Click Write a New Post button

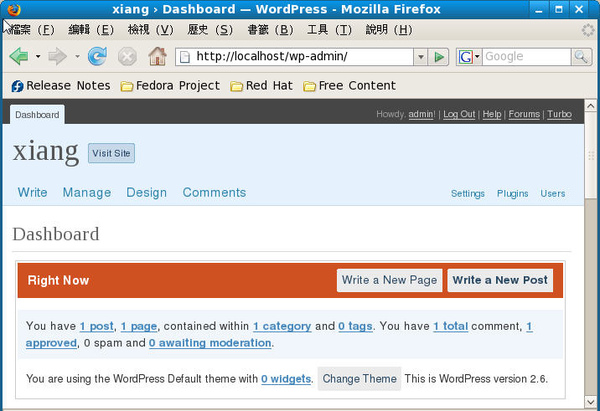(x=500, y=280)
